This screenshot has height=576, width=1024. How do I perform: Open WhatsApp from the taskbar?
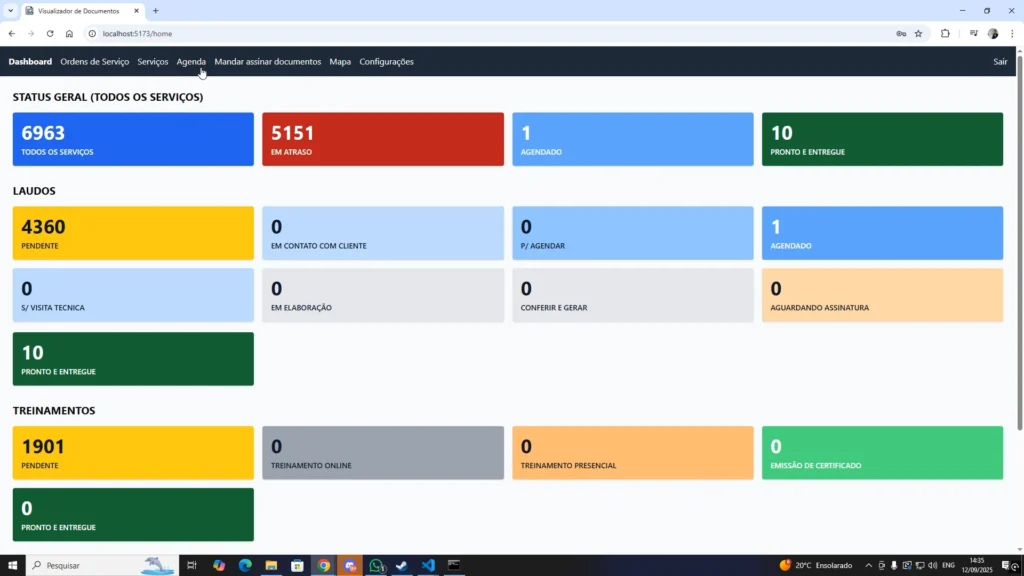click(376, 565)
